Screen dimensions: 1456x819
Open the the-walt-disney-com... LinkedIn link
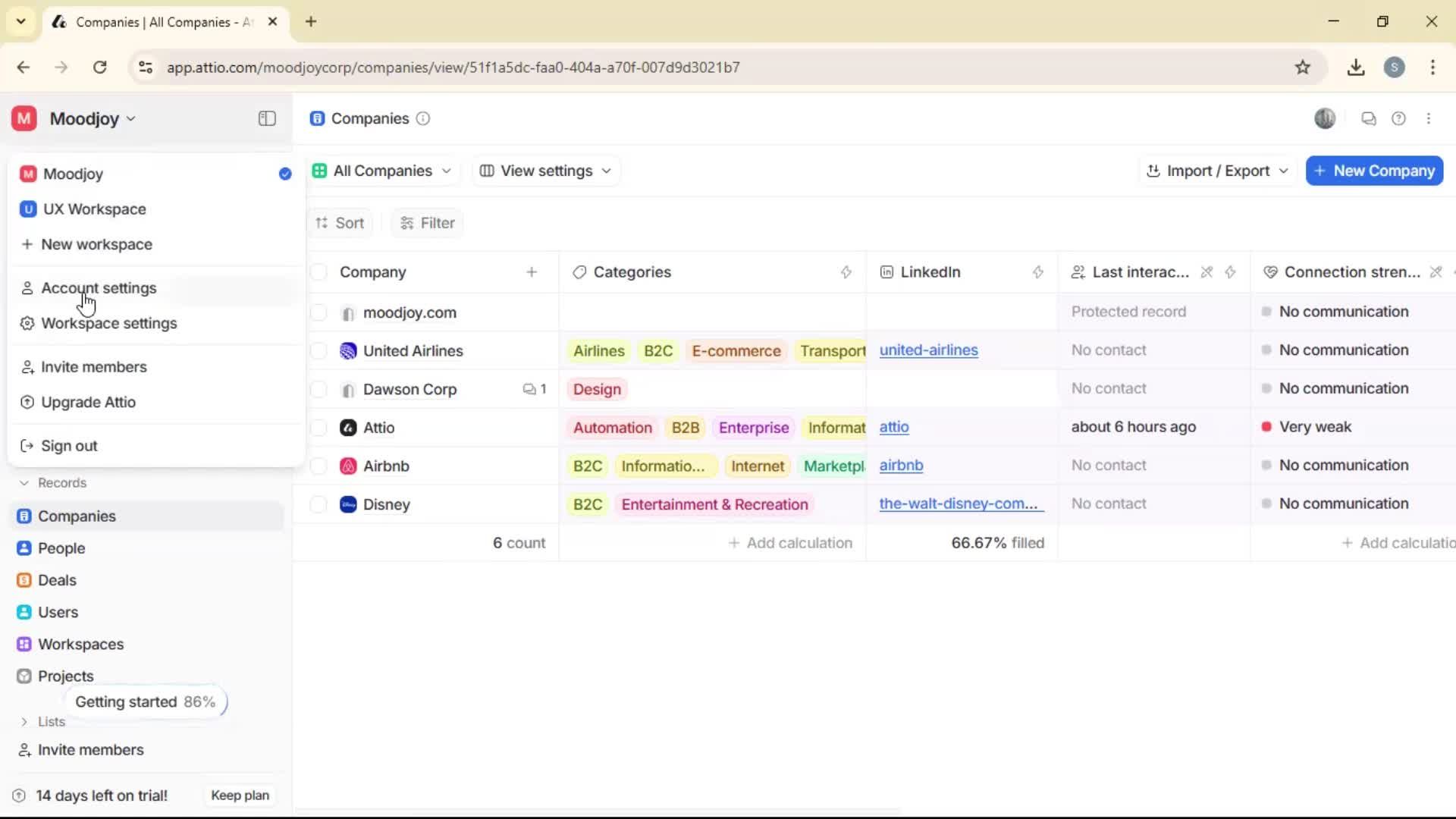[x=962, y=504]
